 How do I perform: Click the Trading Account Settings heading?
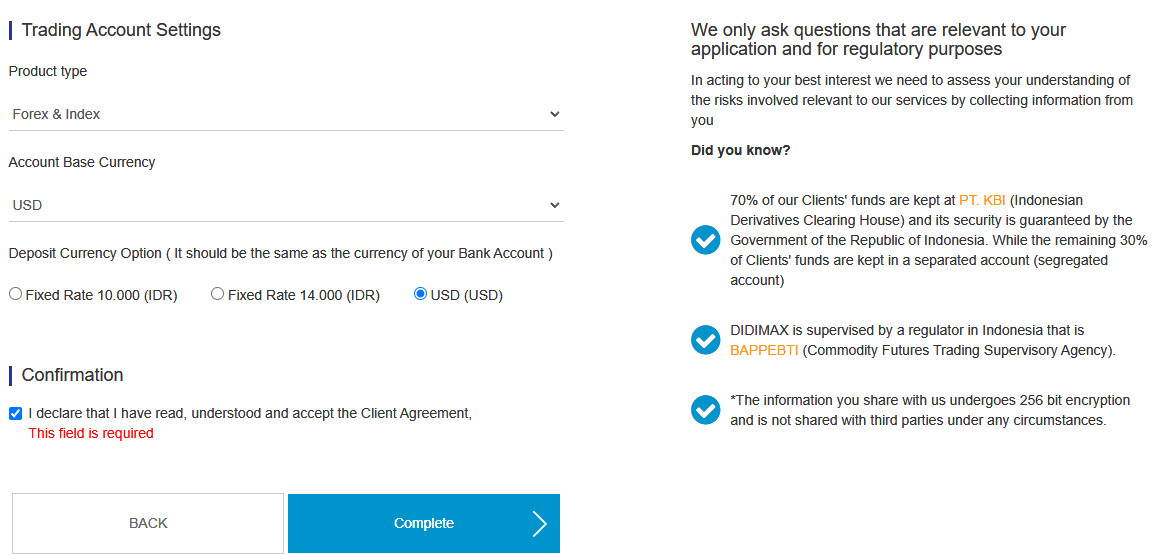pos(122,30)
